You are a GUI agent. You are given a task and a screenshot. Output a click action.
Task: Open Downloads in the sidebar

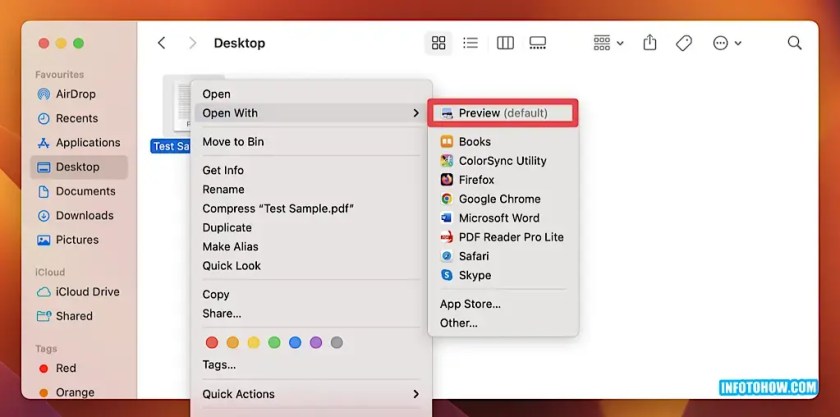coord(75,215)
